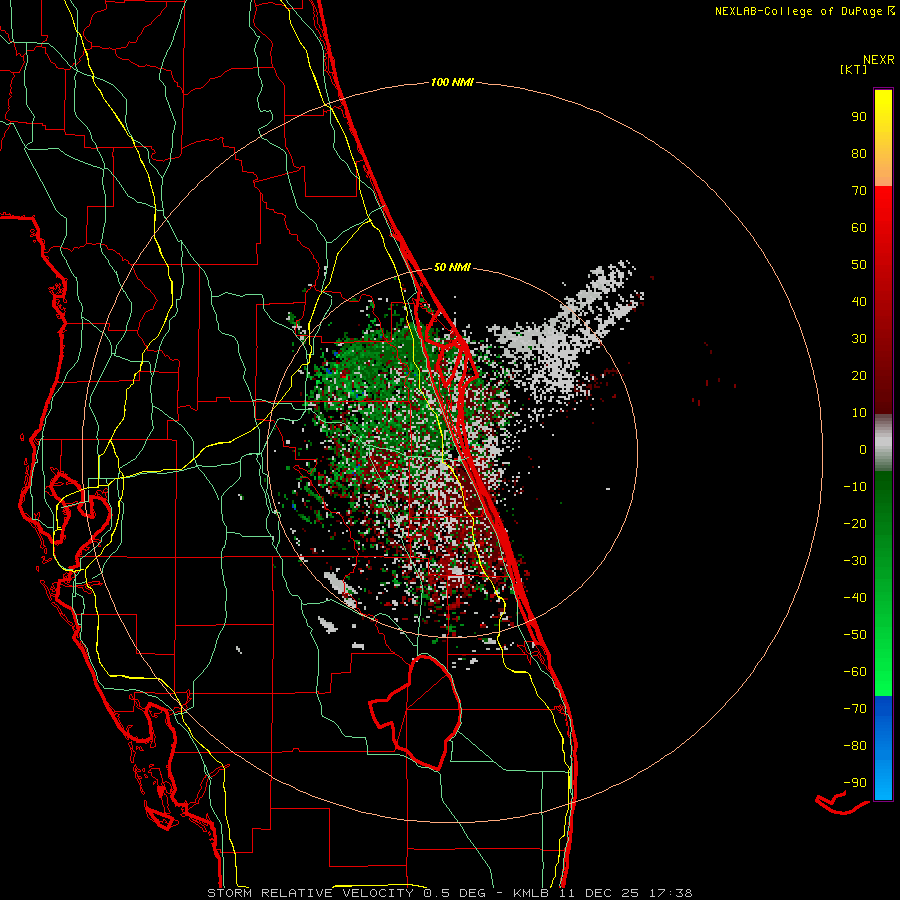Image resolution: width=900 pixels, height=900 pixels.
Task: Click the 60 value on velocity scale
Action: (859, 227)
